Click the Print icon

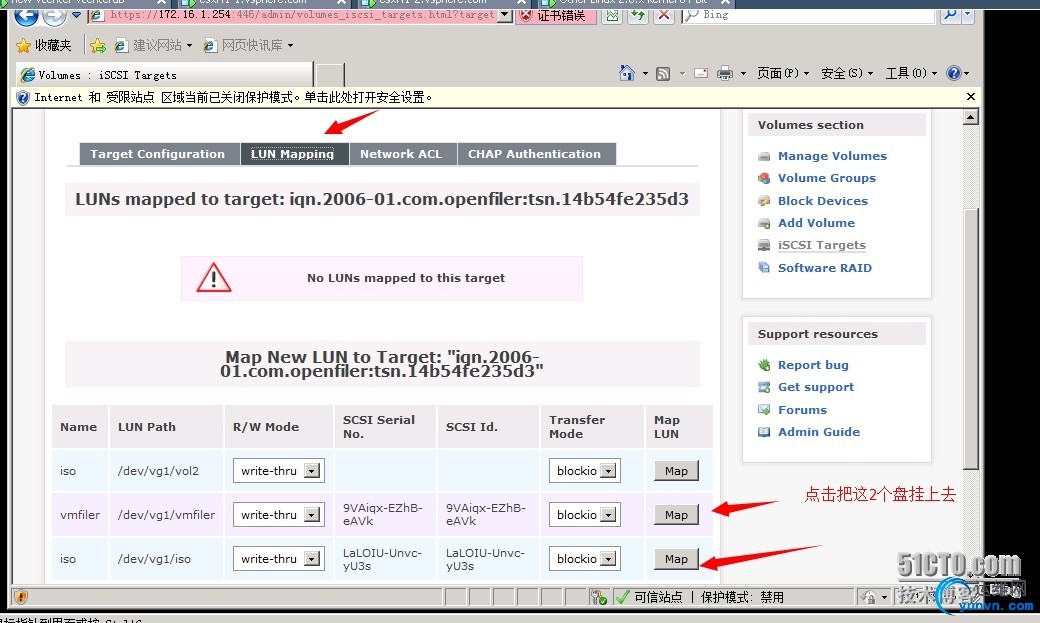coord(725,73)
